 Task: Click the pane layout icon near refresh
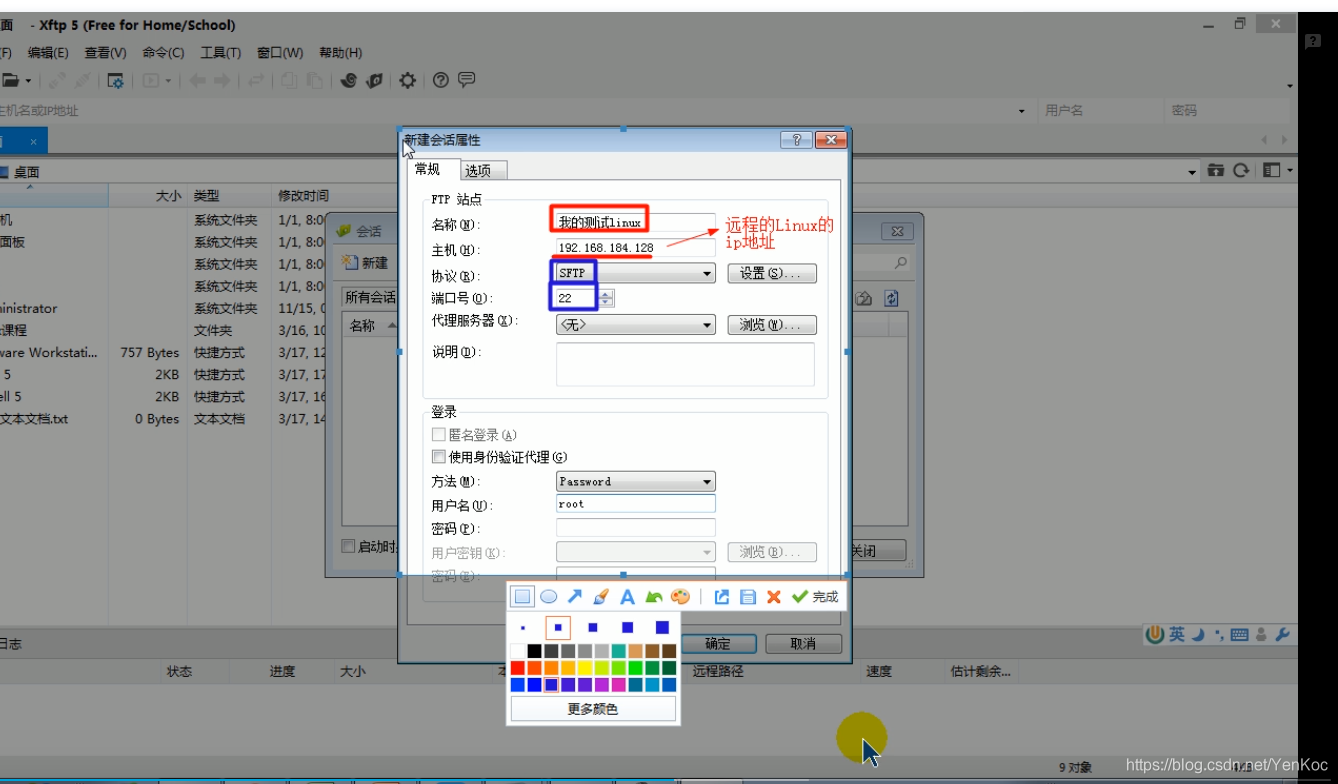(1271, 171)
